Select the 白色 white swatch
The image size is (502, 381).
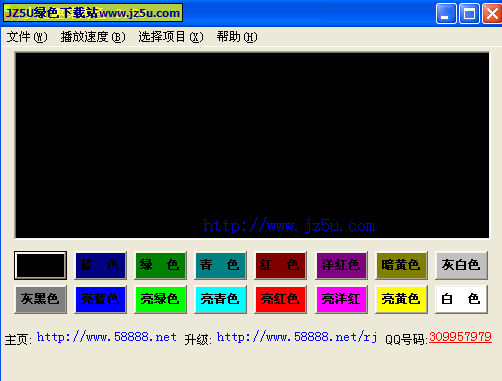point(461,299)
